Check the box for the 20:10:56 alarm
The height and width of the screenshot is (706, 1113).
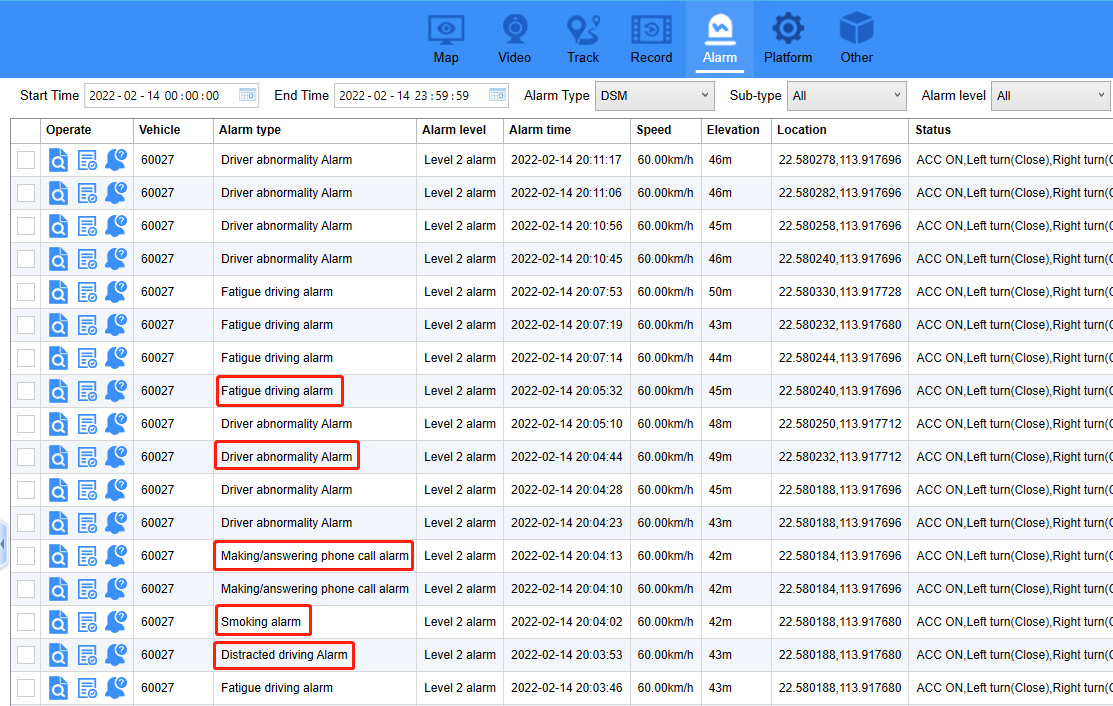[x=26, y=226]
